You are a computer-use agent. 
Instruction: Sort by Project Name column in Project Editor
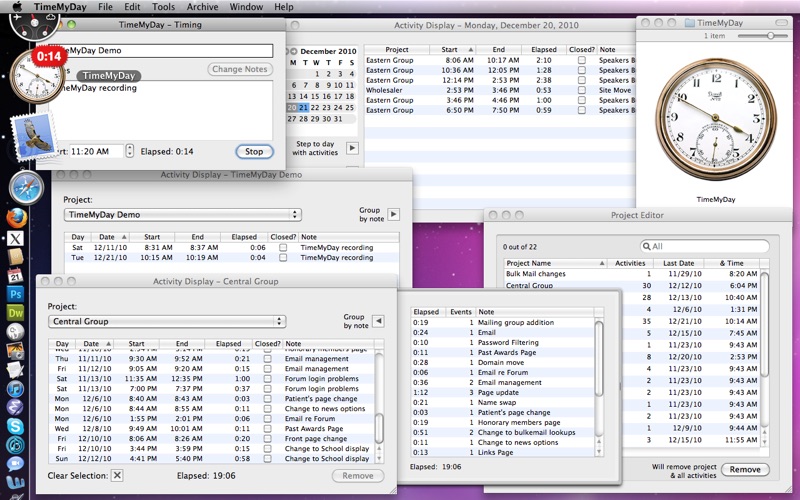[555, 263]
